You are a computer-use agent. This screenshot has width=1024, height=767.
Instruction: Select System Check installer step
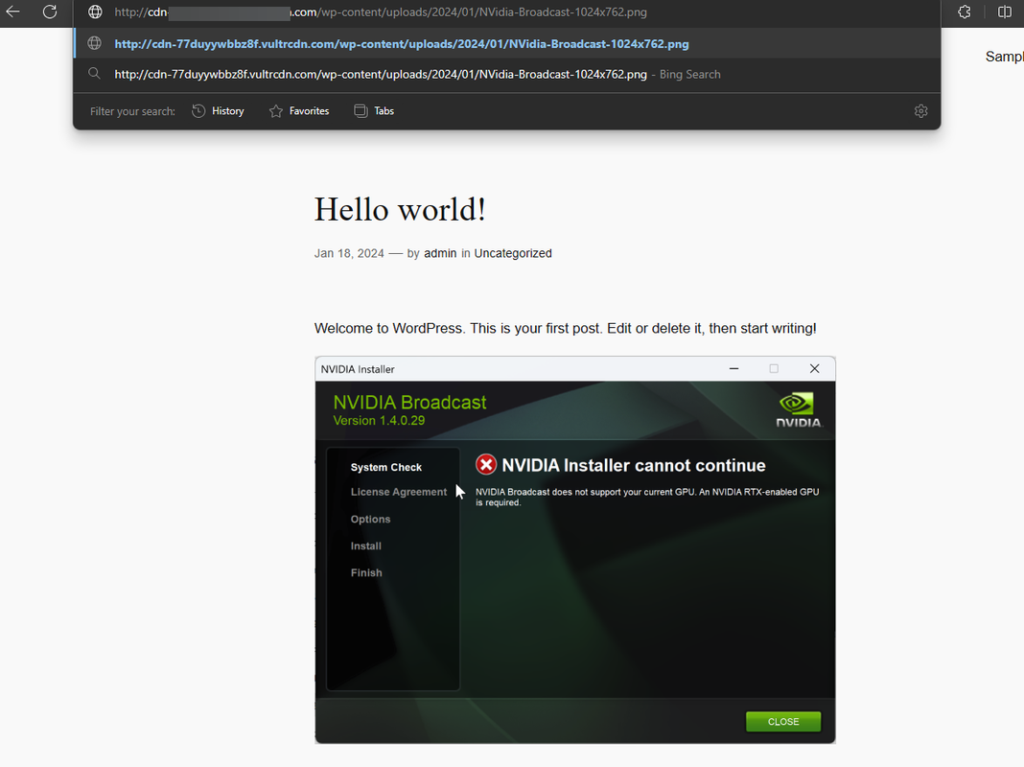(386, 467)
